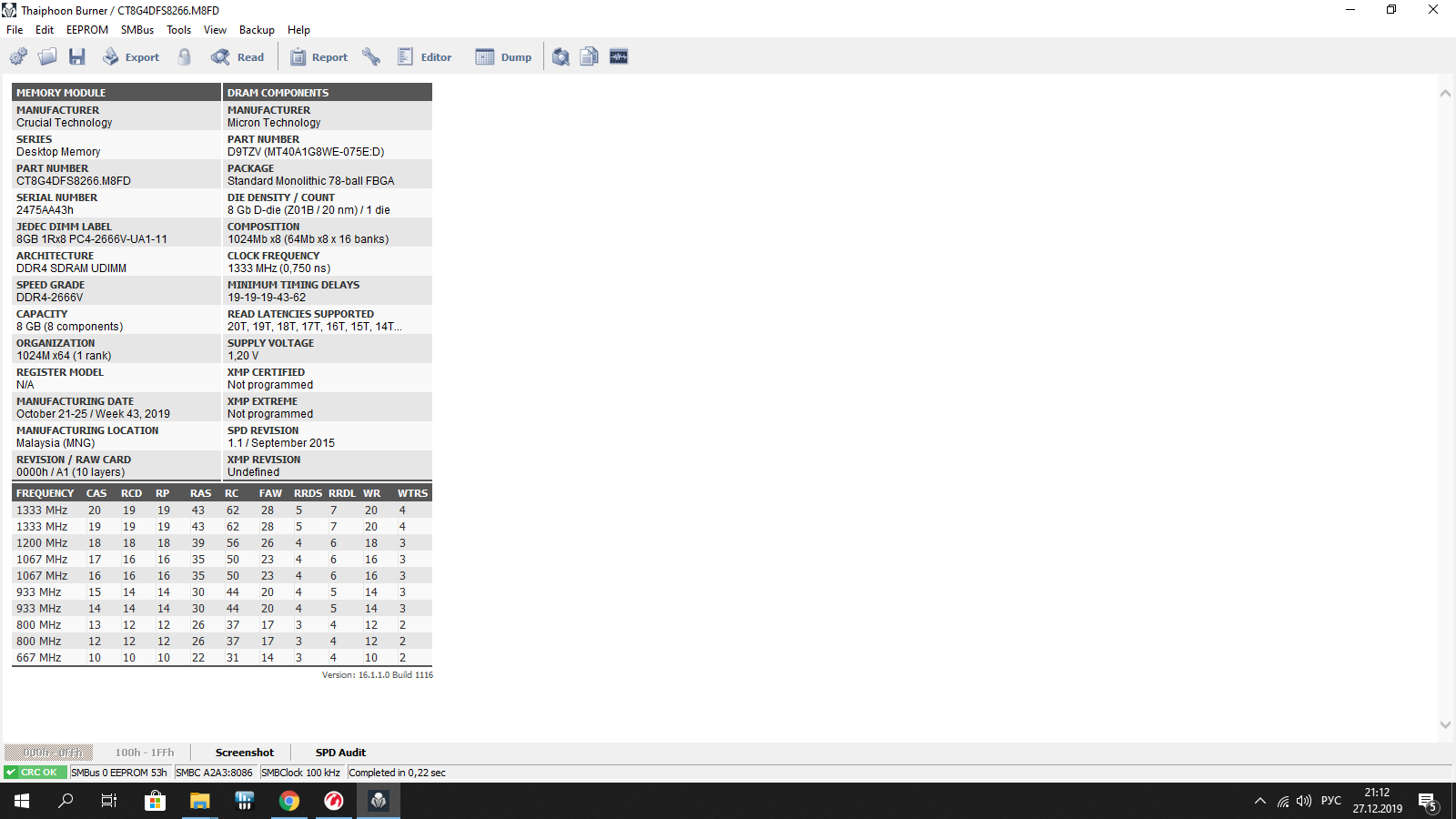Click the scroll up arrow on the right scrollbar
The width and height of the screenshot is (1456, 819).
[1445, 94]
